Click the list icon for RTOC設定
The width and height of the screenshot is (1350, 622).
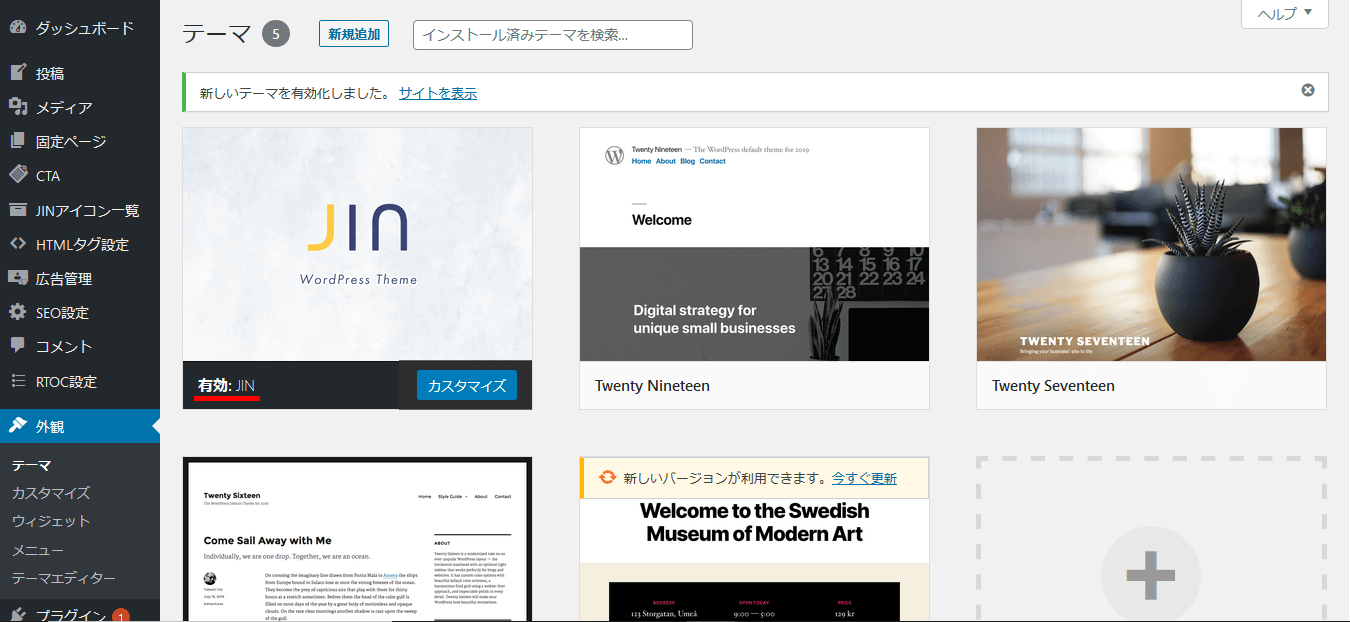tap(18, 381)
